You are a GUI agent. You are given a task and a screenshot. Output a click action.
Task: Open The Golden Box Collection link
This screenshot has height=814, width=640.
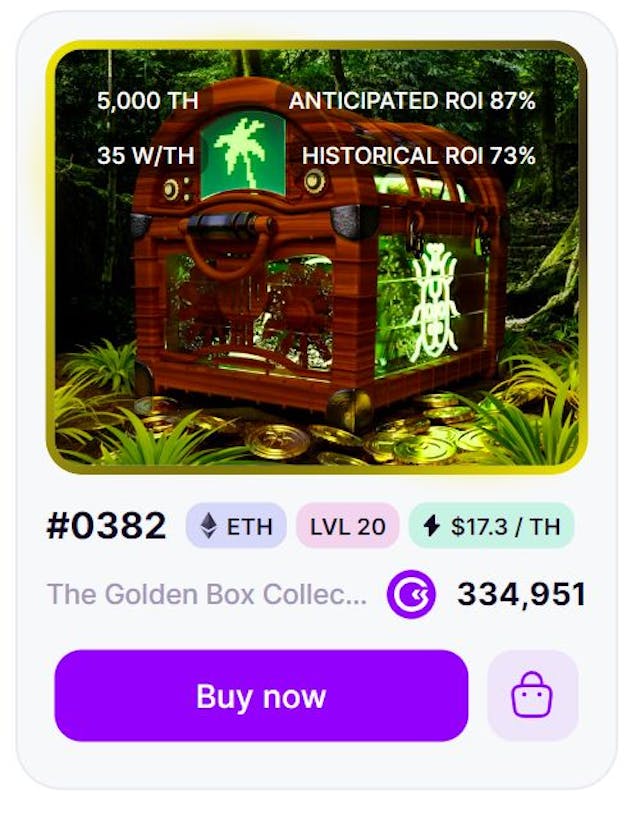(207, 594)
